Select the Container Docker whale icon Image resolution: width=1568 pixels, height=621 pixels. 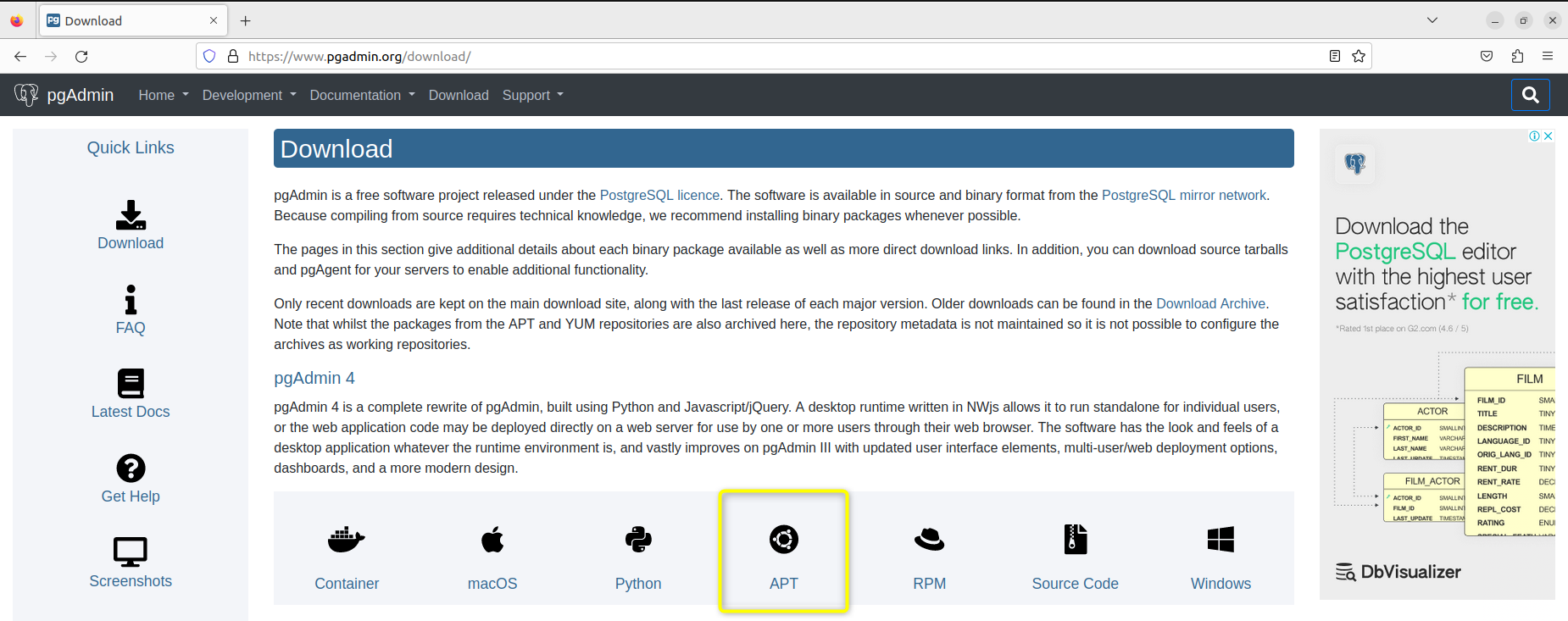347,540
